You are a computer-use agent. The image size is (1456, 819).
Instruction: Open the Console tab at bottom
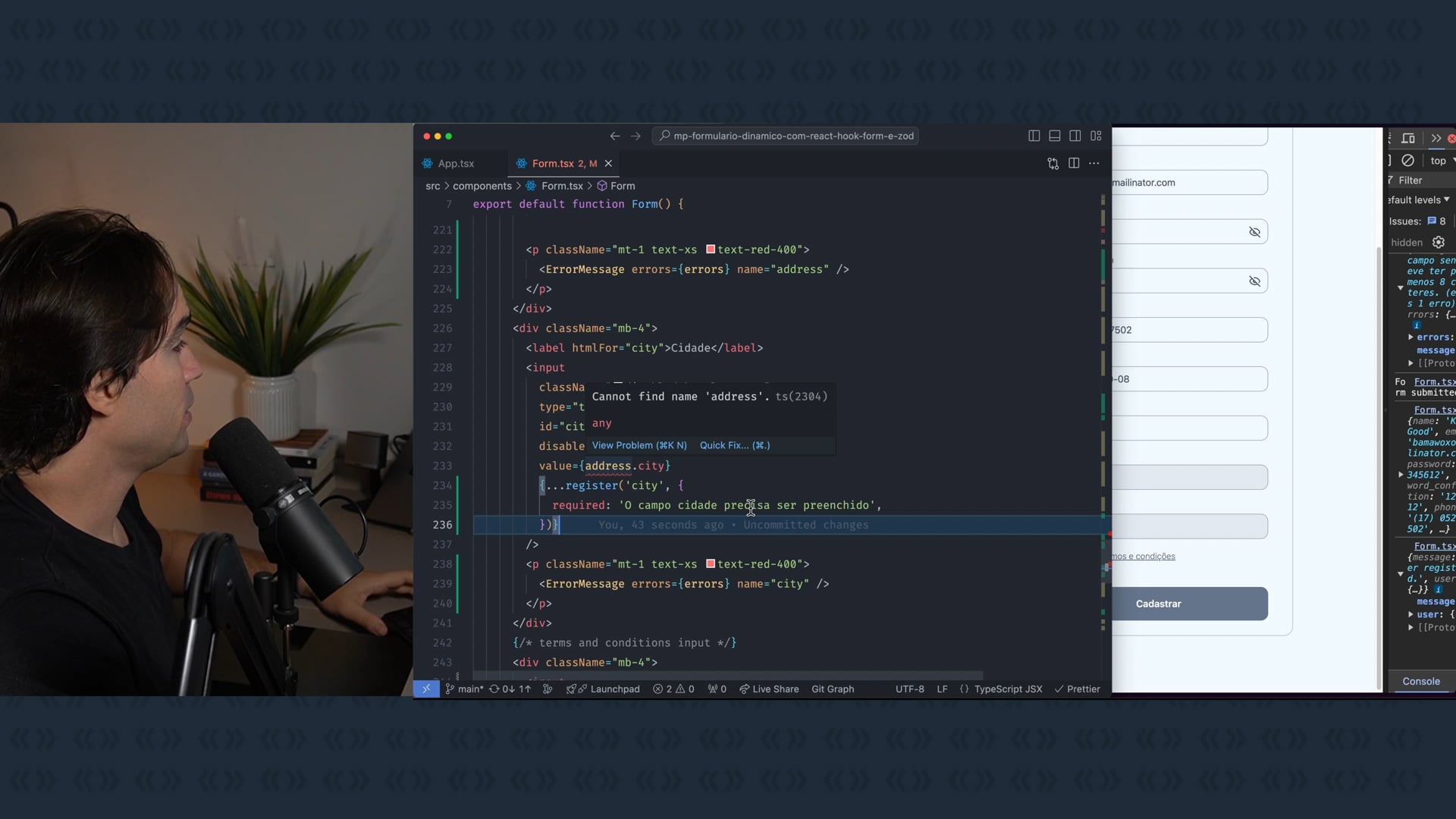1420,681
